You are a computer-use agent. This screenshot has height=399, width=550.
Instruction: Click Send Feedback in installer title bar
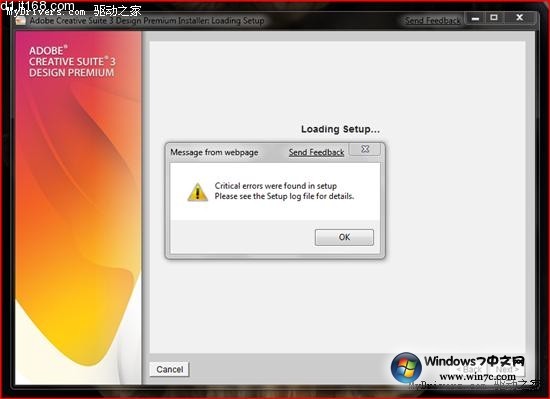tap(432, 21)
